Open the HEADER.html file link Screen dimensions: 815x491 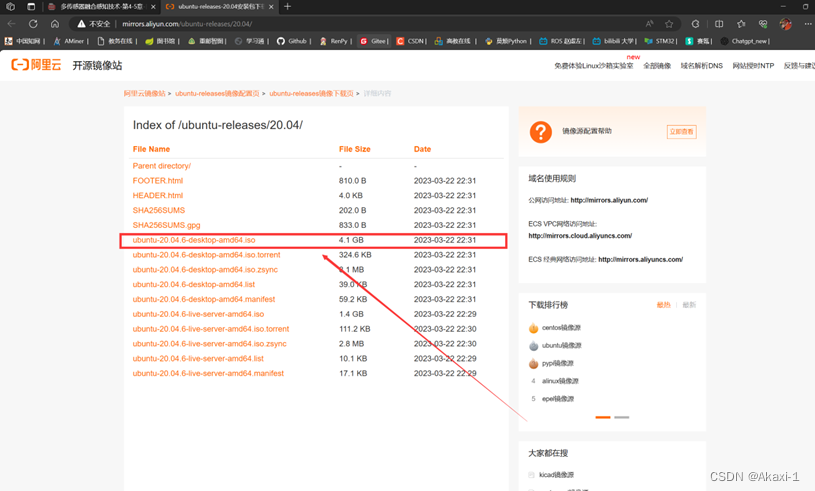157,195
